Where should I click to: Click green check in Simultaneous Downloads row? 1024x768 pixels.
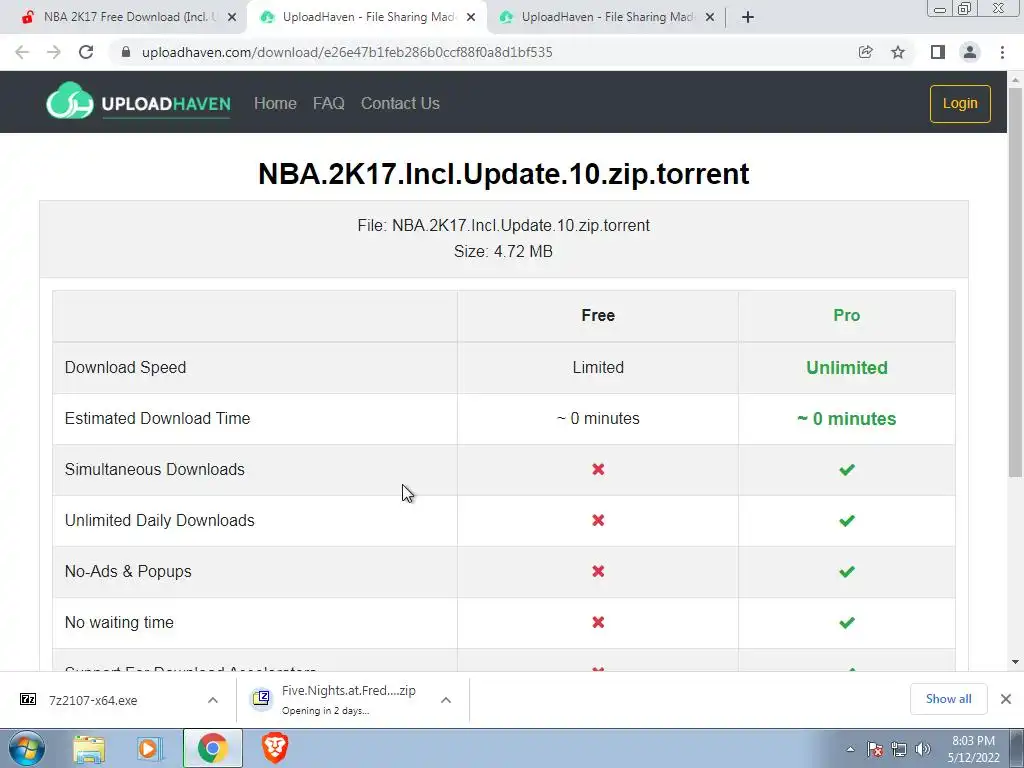[846, 470]
